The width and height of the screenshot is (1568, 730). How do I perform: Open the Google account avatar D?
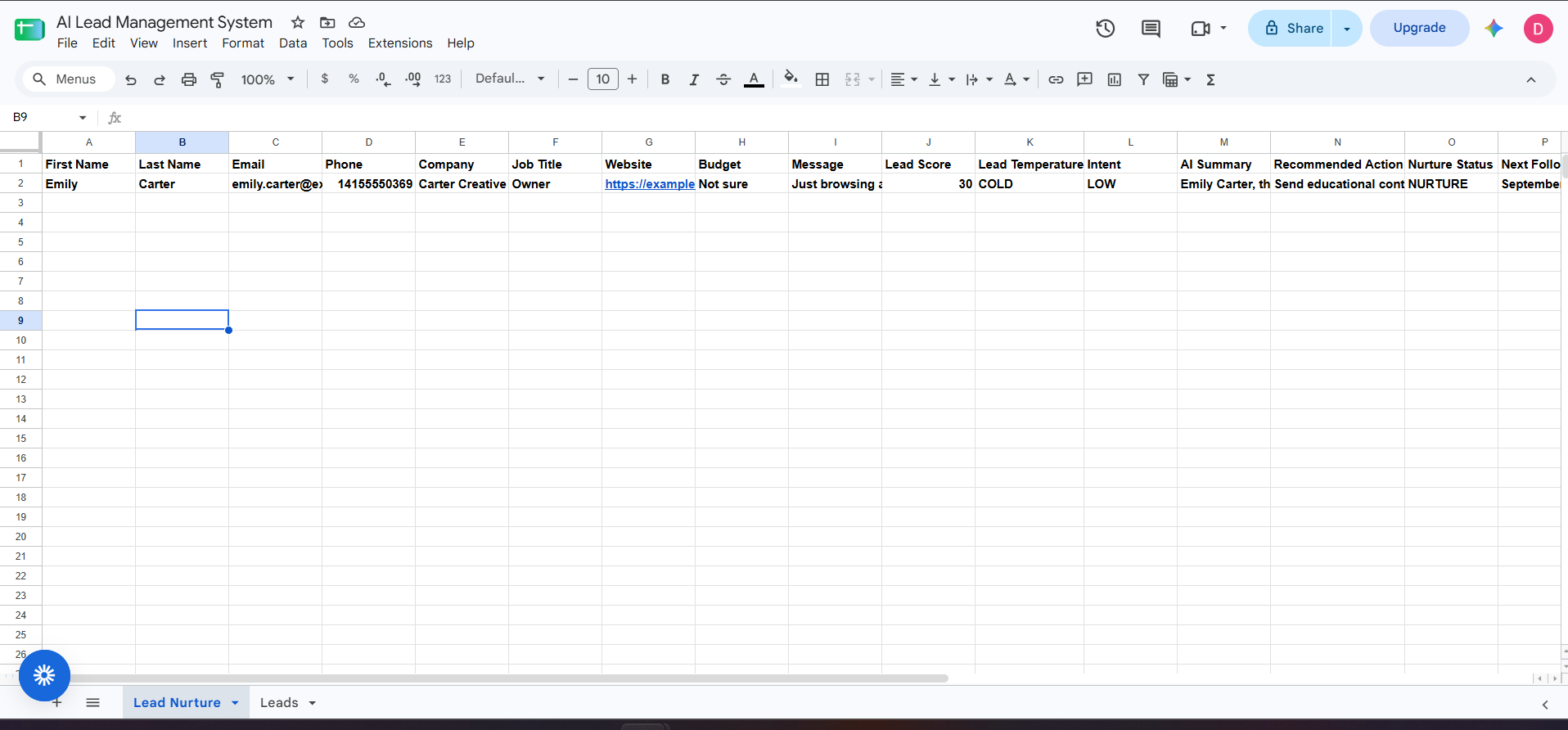click(x=1538, y=29)
